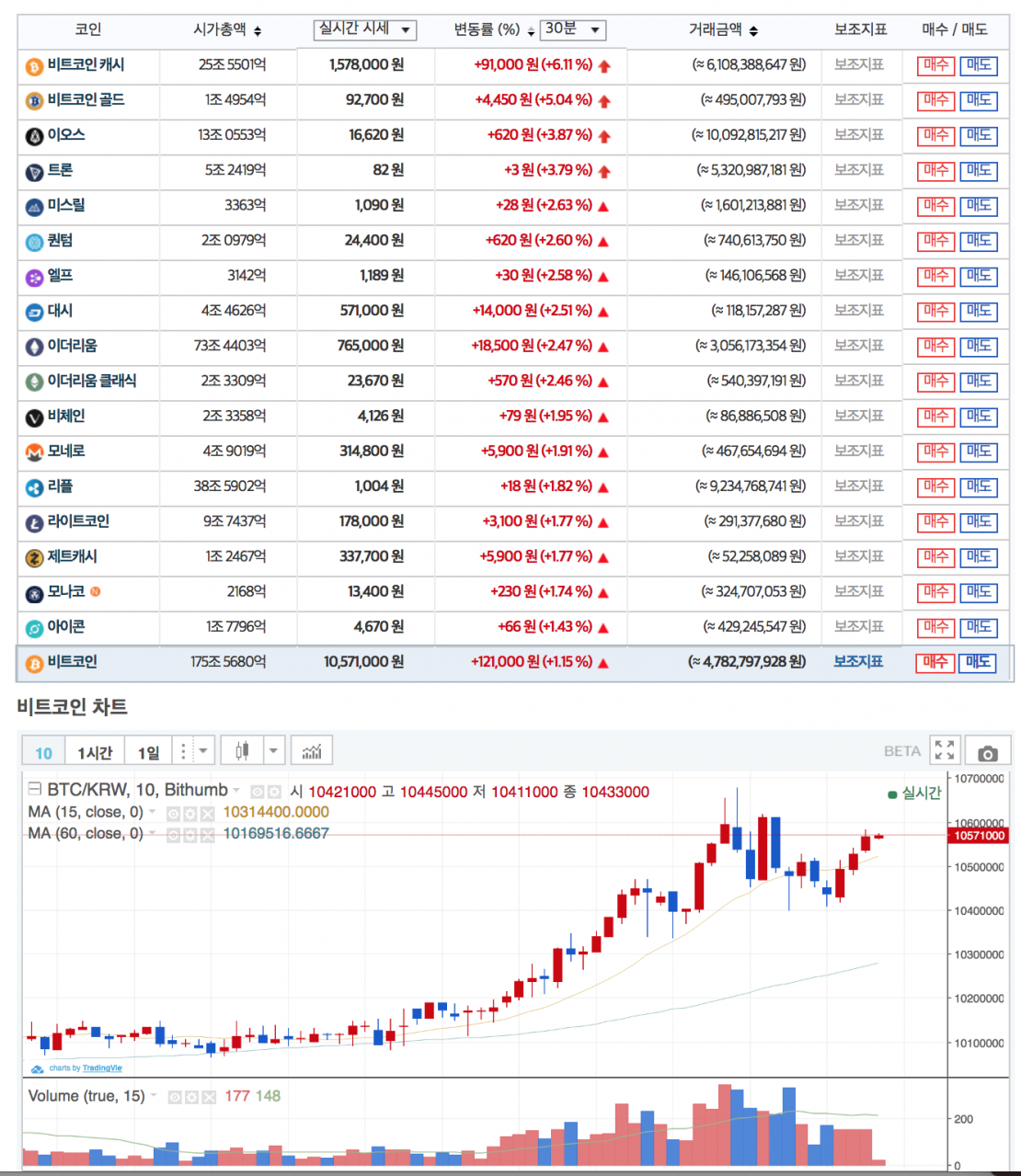The image size is (1021, 1176).
Task: Click the 아이콘 coin icon
Action: [34, 629]
